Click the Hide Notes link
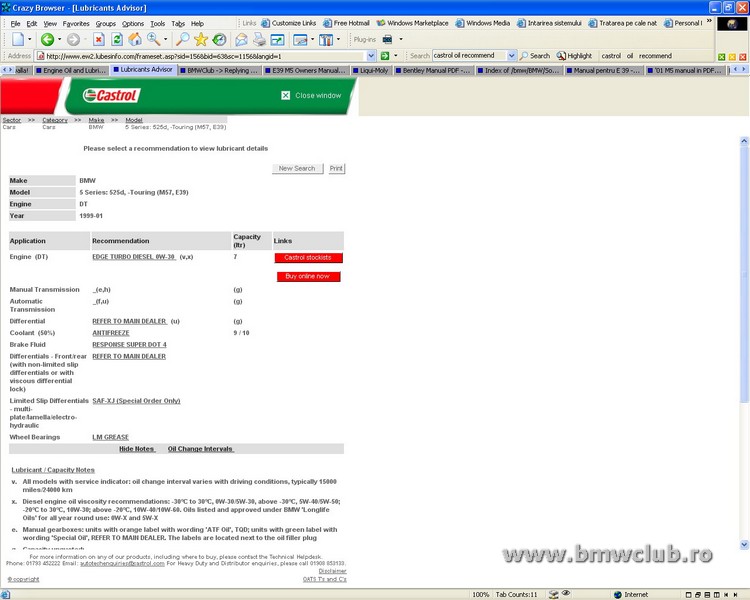 tap(137, 449)
